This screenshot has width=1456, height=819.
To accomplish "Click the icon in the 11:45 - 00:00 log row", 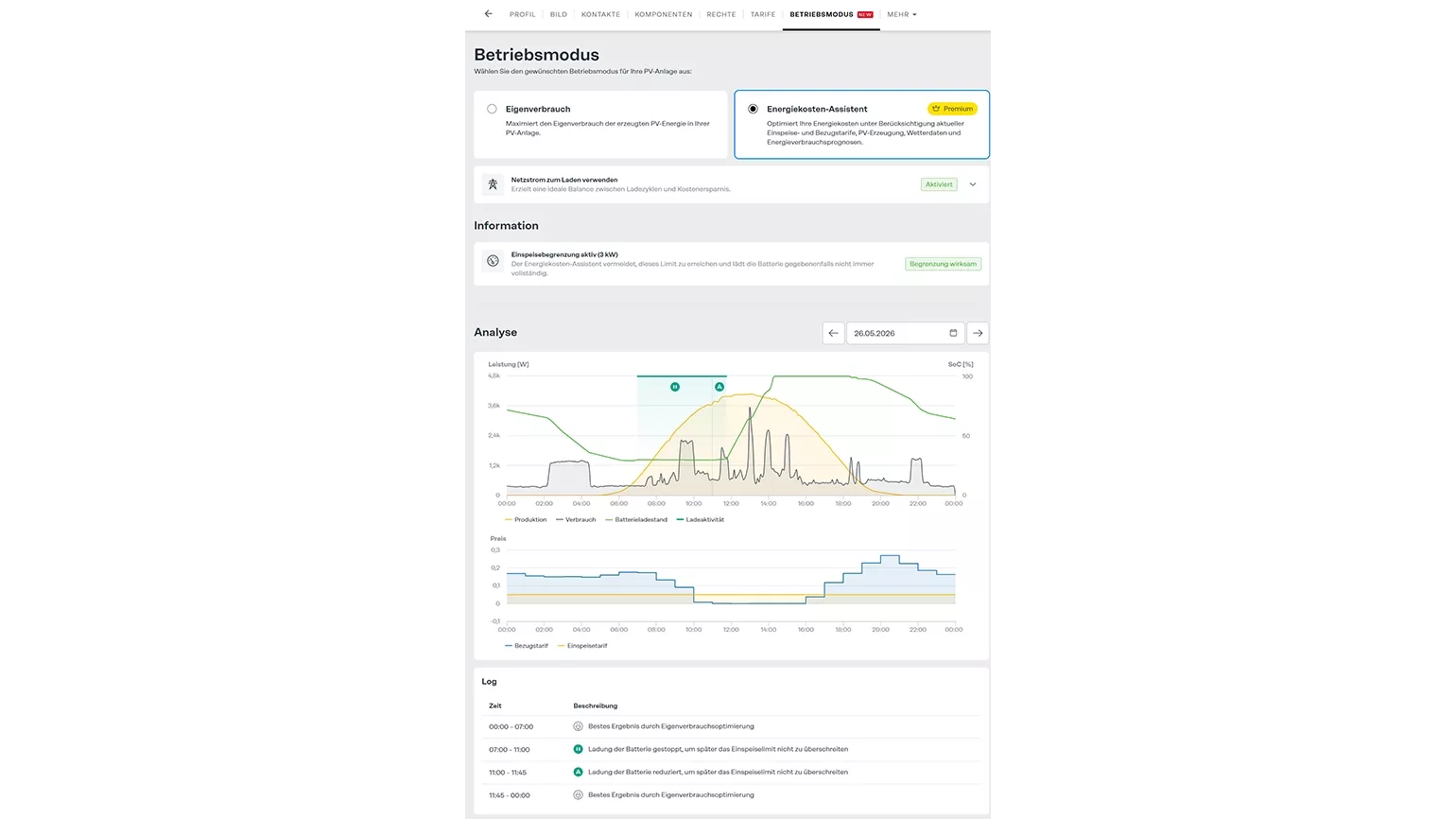I will (578, 794).
